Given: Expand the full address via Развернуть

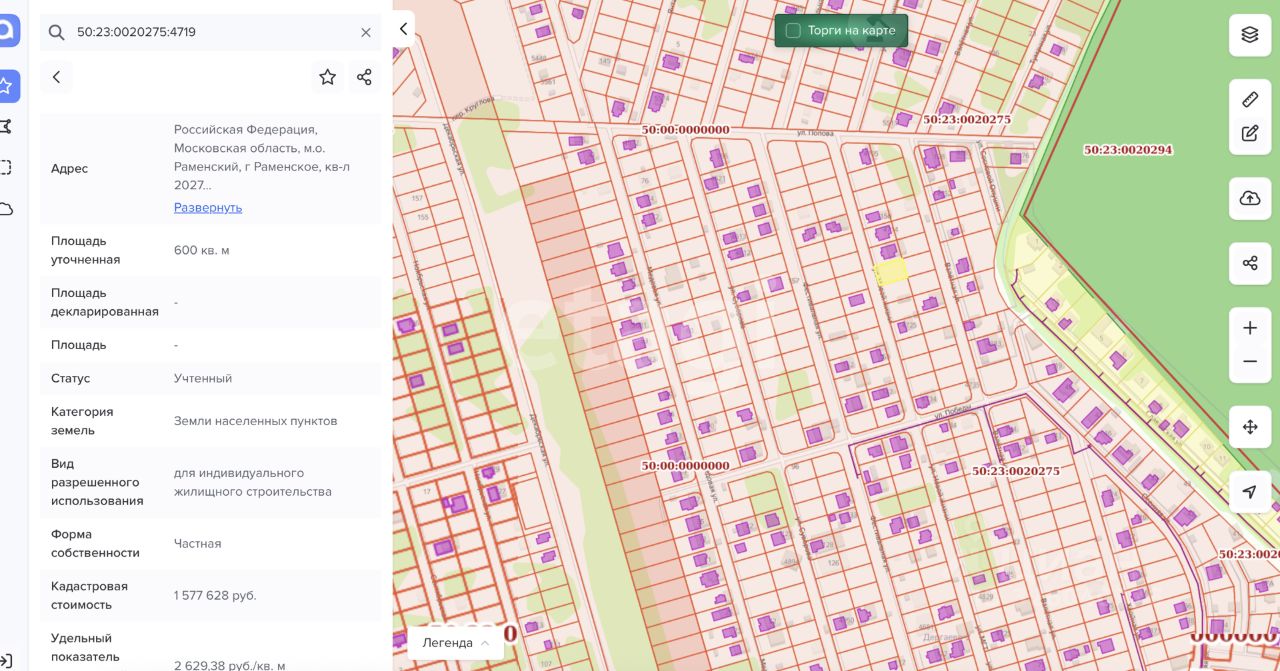Looking at the screenshot, I should pyautogui.click(x=208, y=207).
